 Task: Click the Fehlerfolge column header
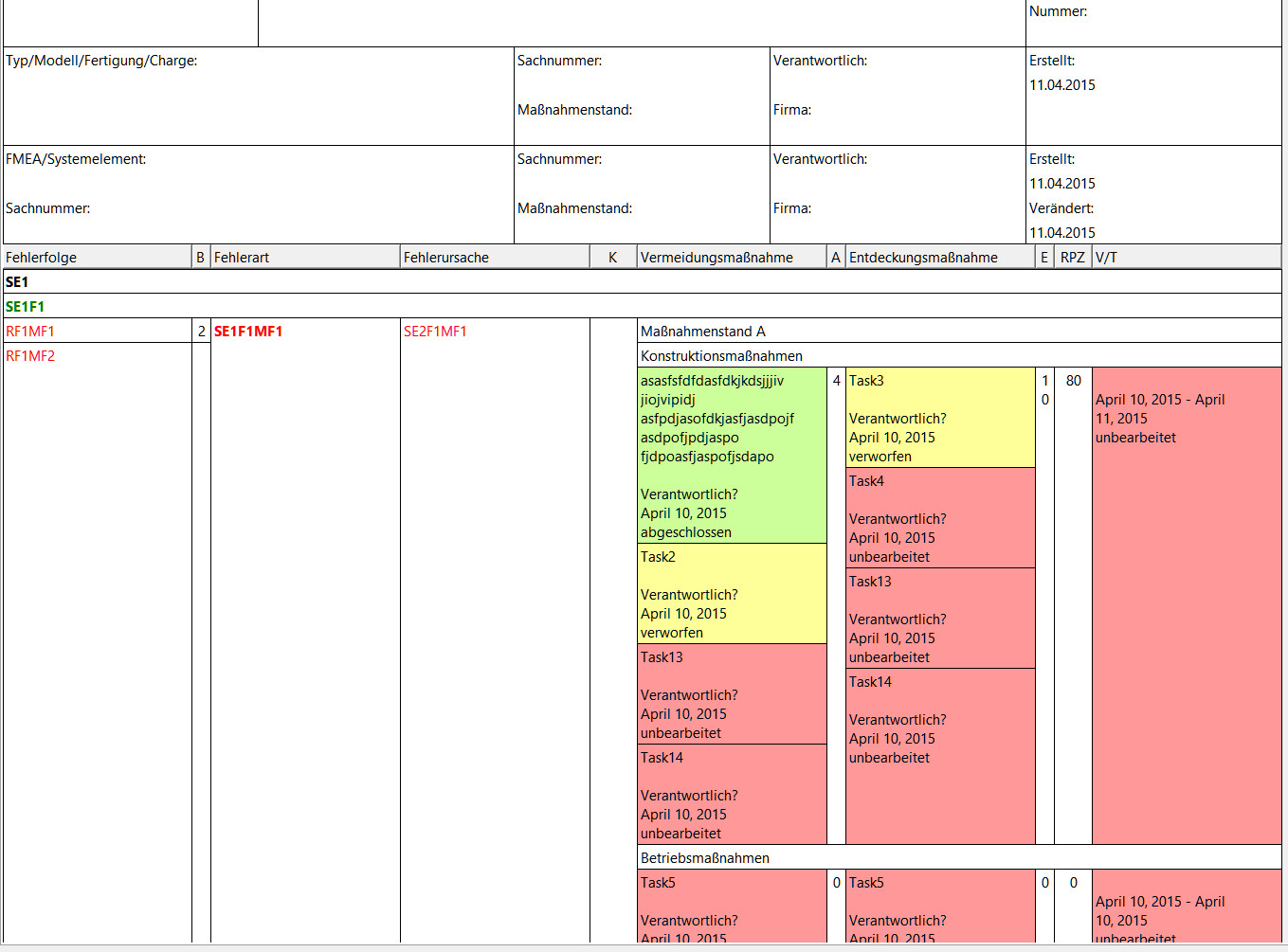[97, 258]
